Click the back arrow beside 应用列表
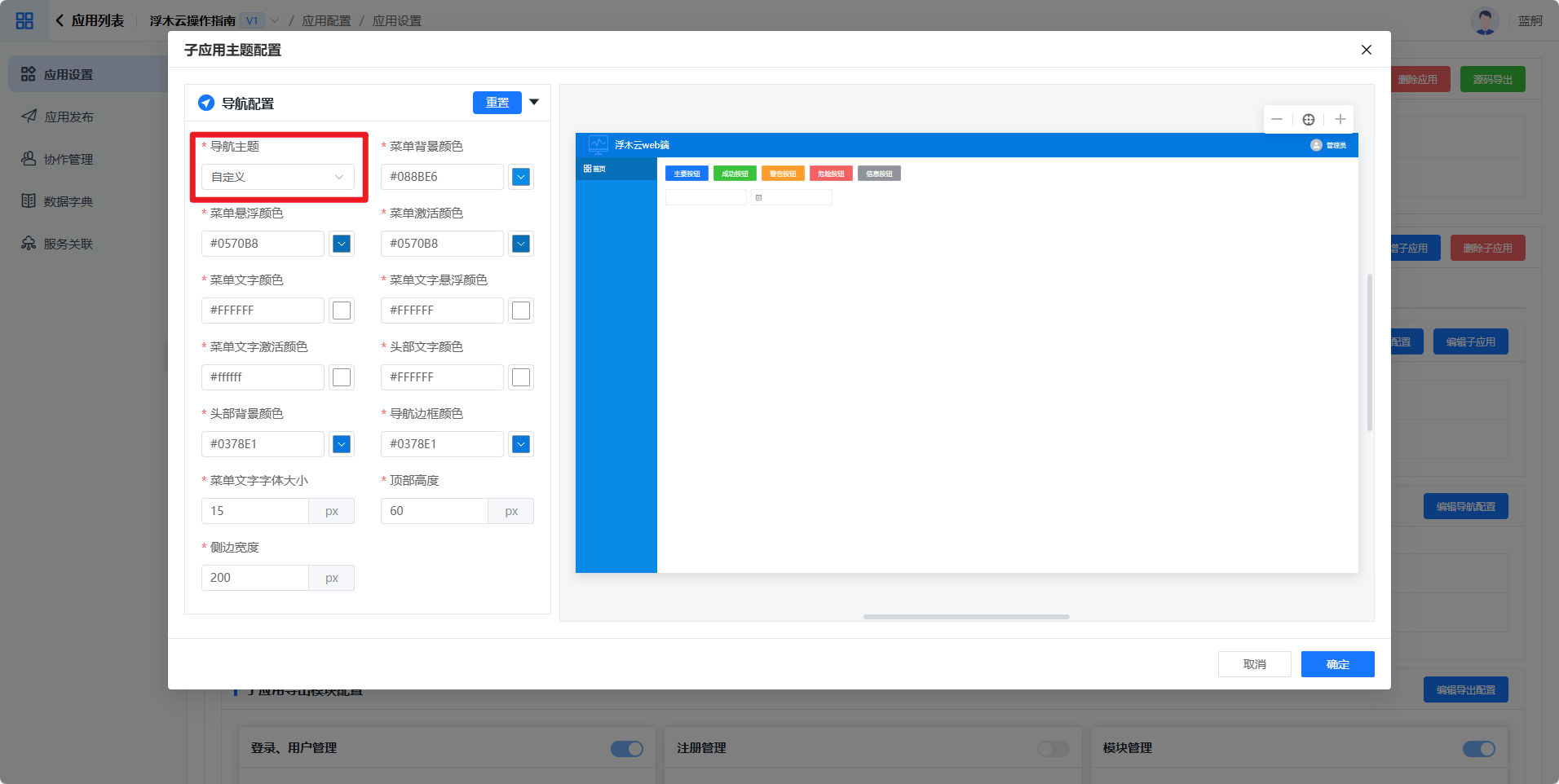 60,20
